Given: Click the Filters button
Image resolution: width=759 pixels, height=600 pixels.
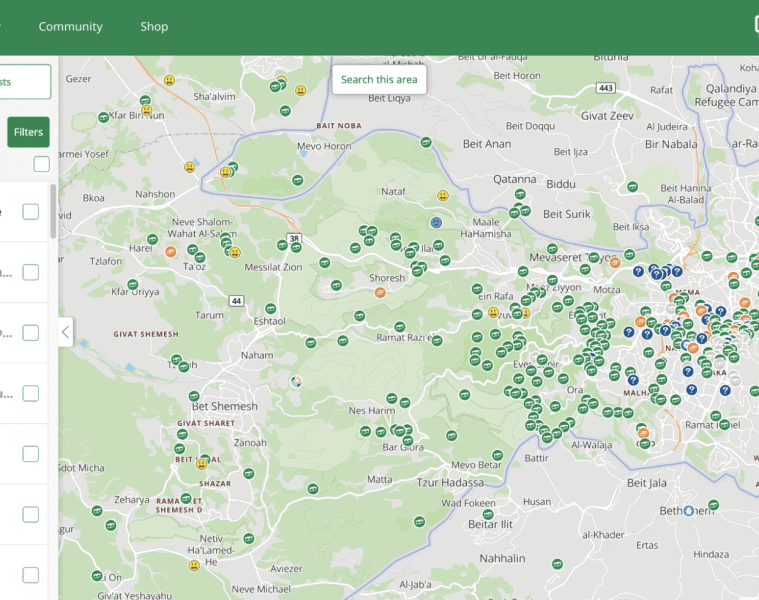Looking at the screenshot, I should (28, 132).
